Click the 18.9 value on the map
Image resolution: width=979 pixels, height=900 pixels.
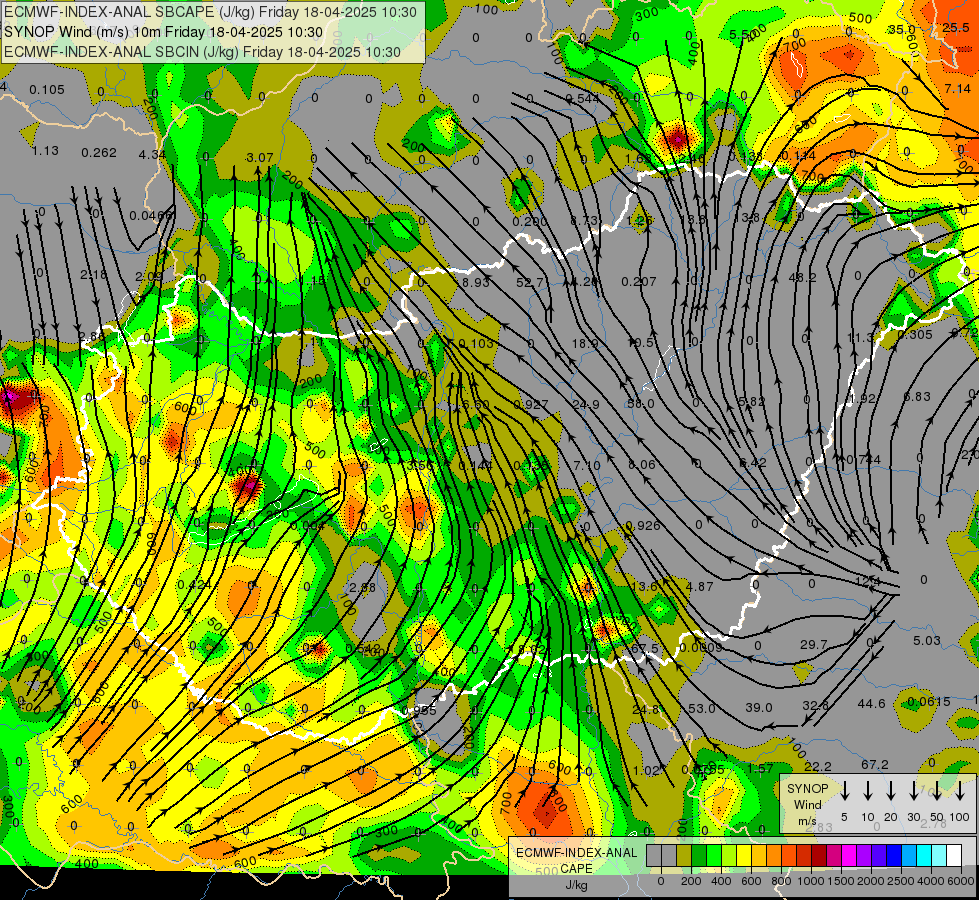585,344
